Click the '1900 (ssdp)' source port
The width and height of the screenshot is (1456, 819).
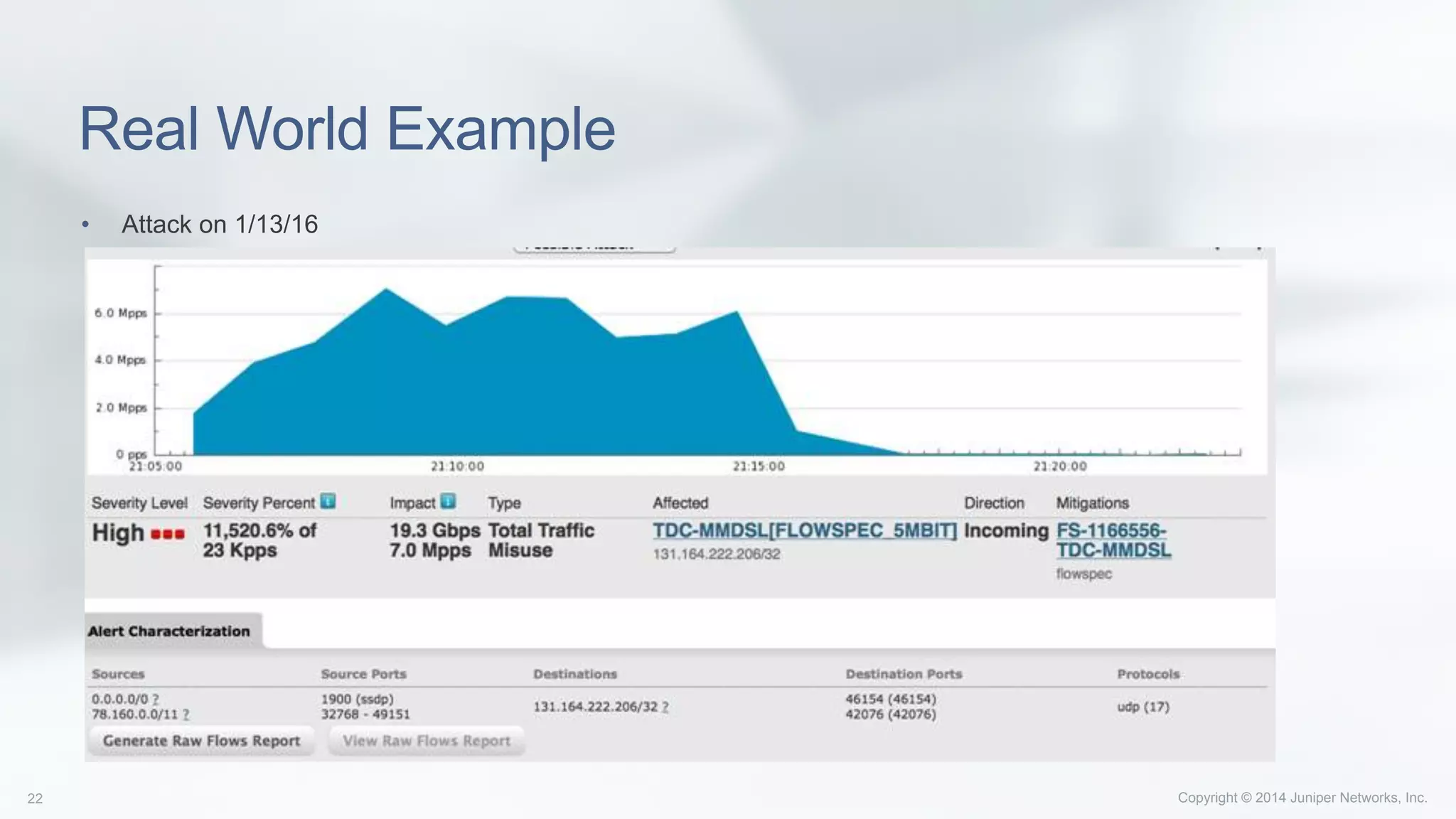[x=357, y=700]
